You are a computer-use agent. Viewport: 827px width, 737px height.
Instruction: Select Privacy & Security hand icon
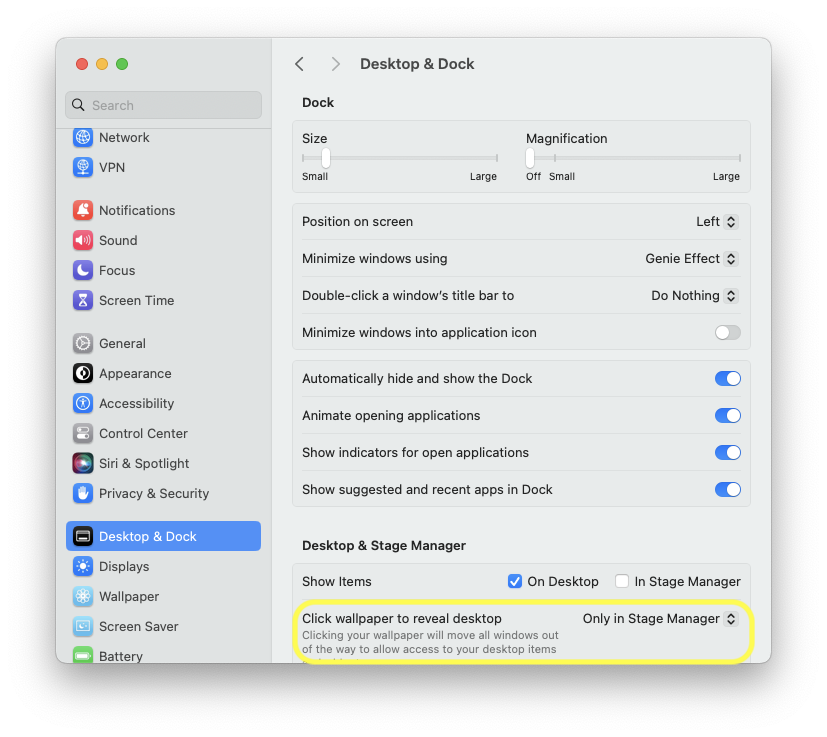point(83,494)
